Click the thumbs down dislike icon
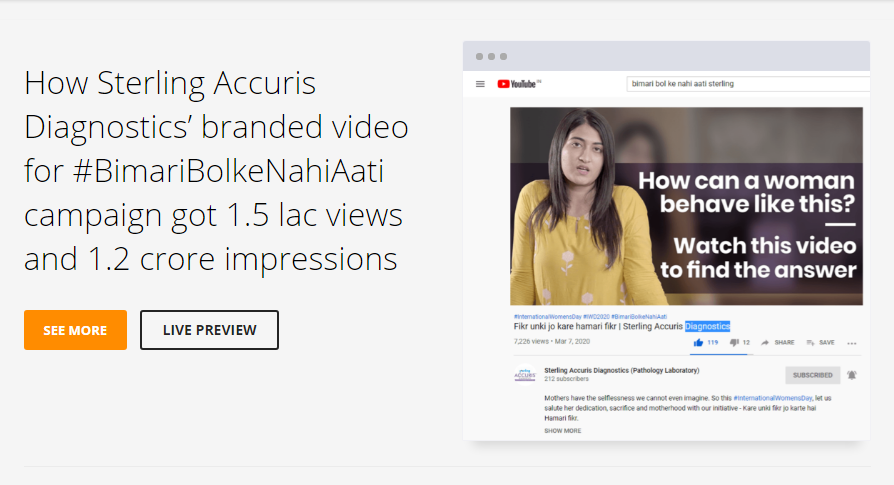894x485 pixels. 734,343
